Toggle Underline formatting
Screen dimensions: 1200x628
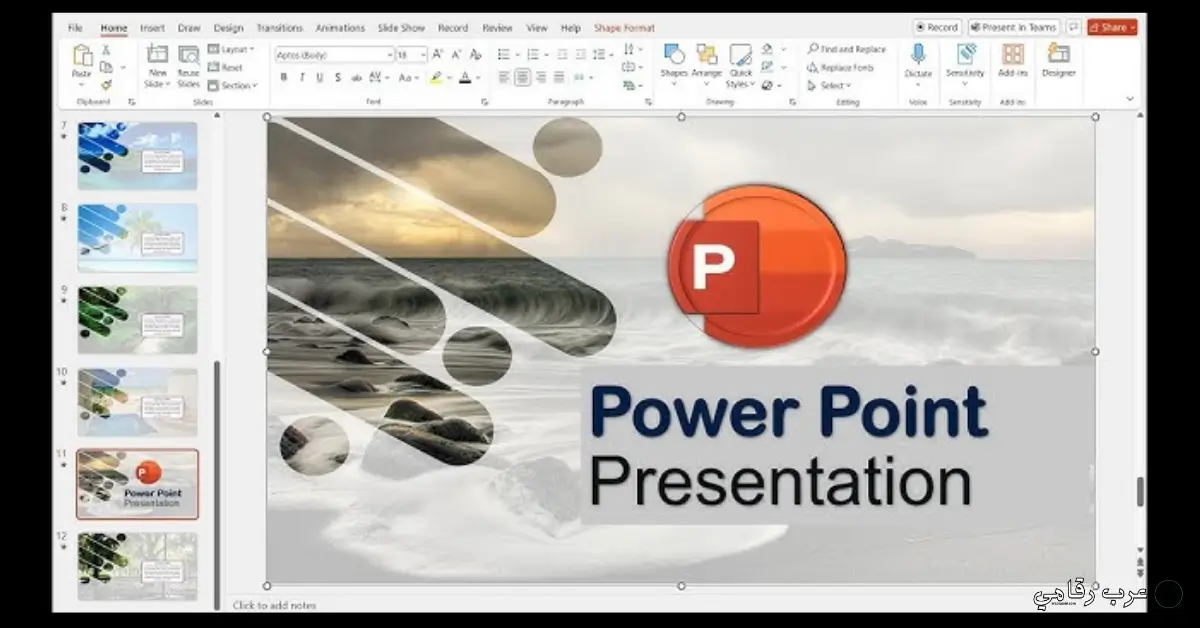320,77
